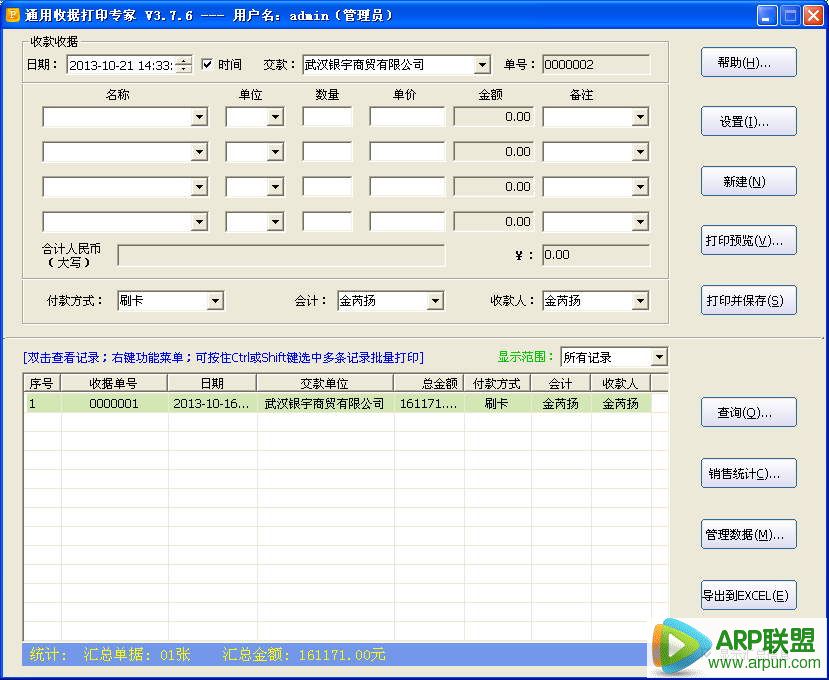Image resolution: width=829 pixels, height=680 pixels.
Task: Open the 设置 dialog
Action: (x=747, y=121)
